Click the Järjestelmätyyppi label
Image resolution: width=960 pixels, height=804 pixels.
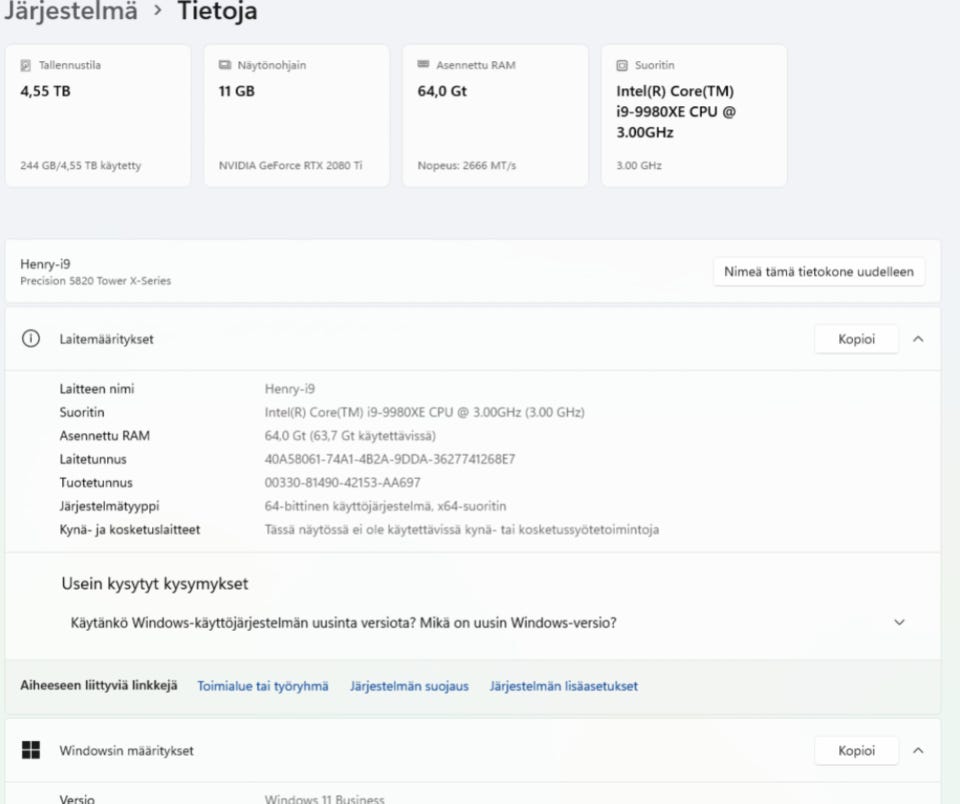tap(109, 506)
